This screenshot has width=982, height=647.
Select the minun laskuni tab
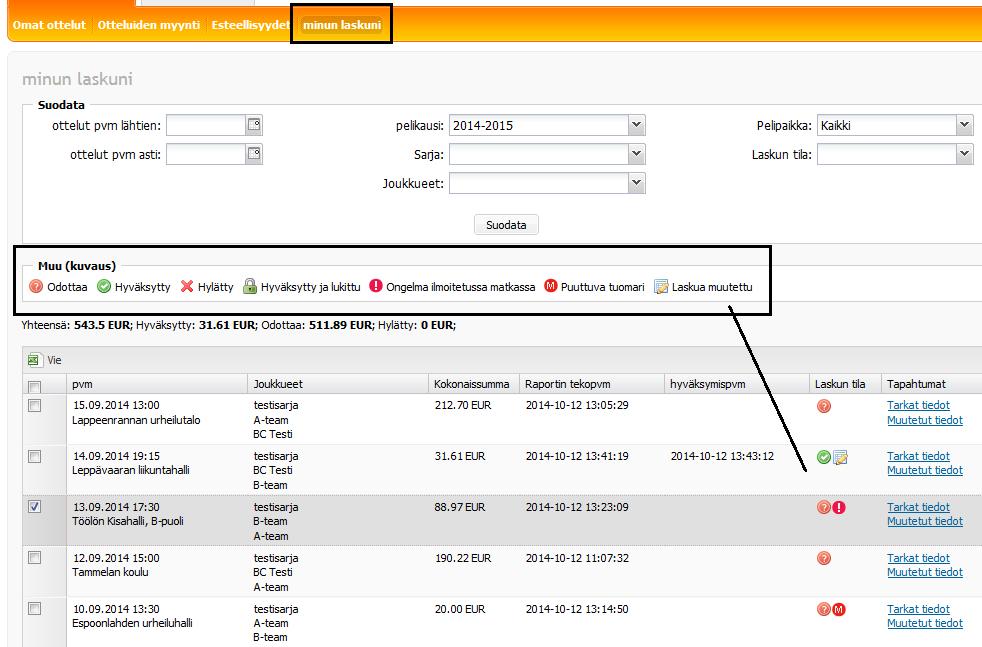[342, 25]
